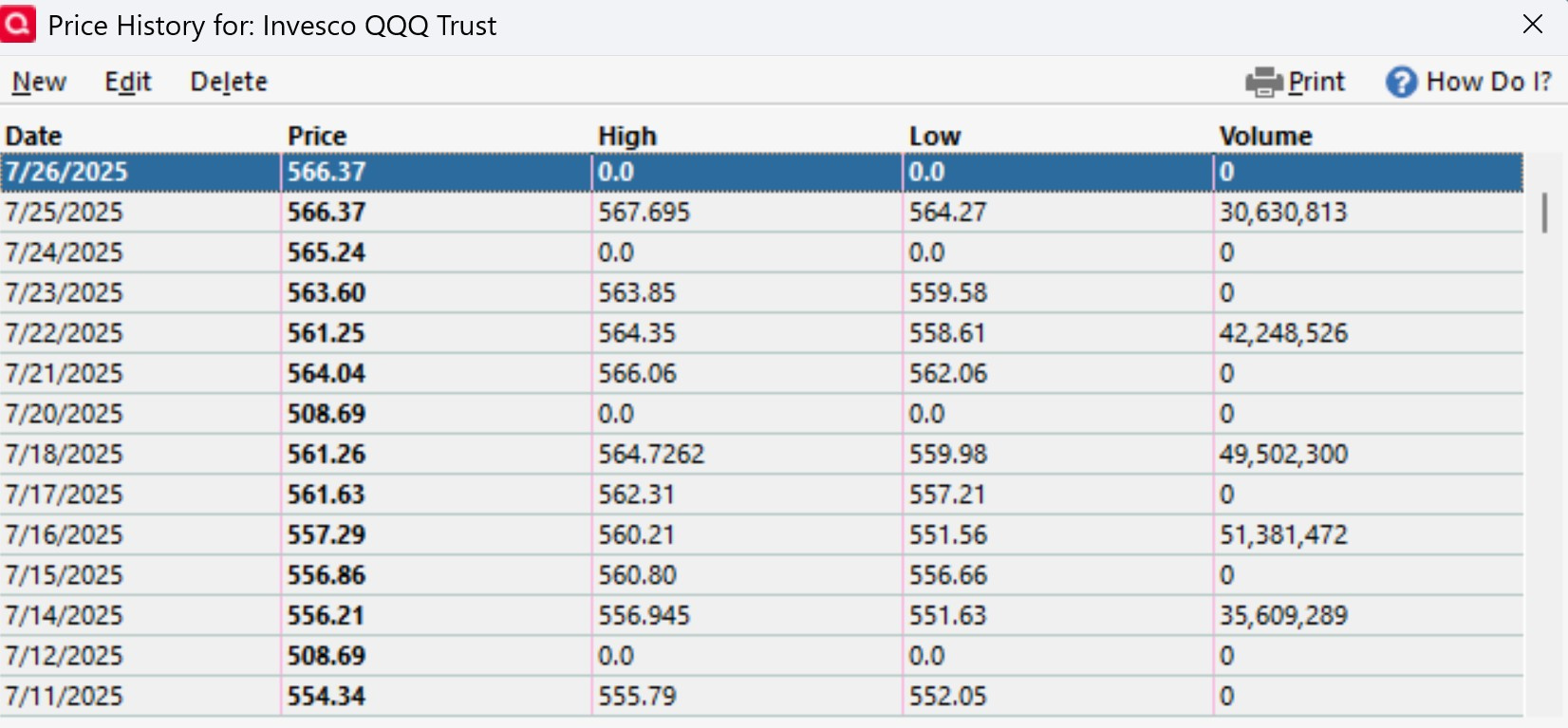This screenshot has height=728, width=1568.
Task: Click the high value 556.945
Action: 644,616
